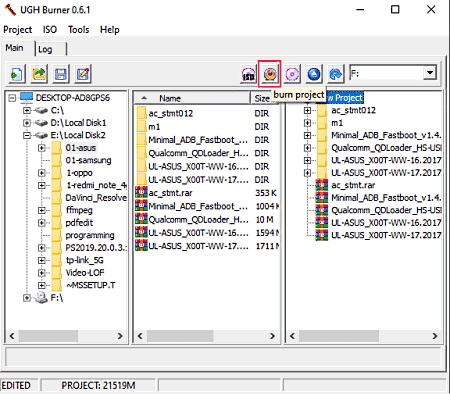Screen dimensions: 450x394
Task: Switch to the Main tab
Action: coord(15,48)
